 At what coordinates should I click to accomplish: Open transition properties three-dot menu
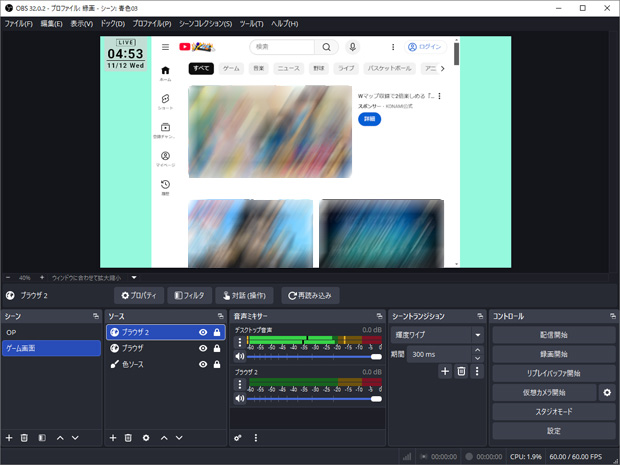[477, 371]
